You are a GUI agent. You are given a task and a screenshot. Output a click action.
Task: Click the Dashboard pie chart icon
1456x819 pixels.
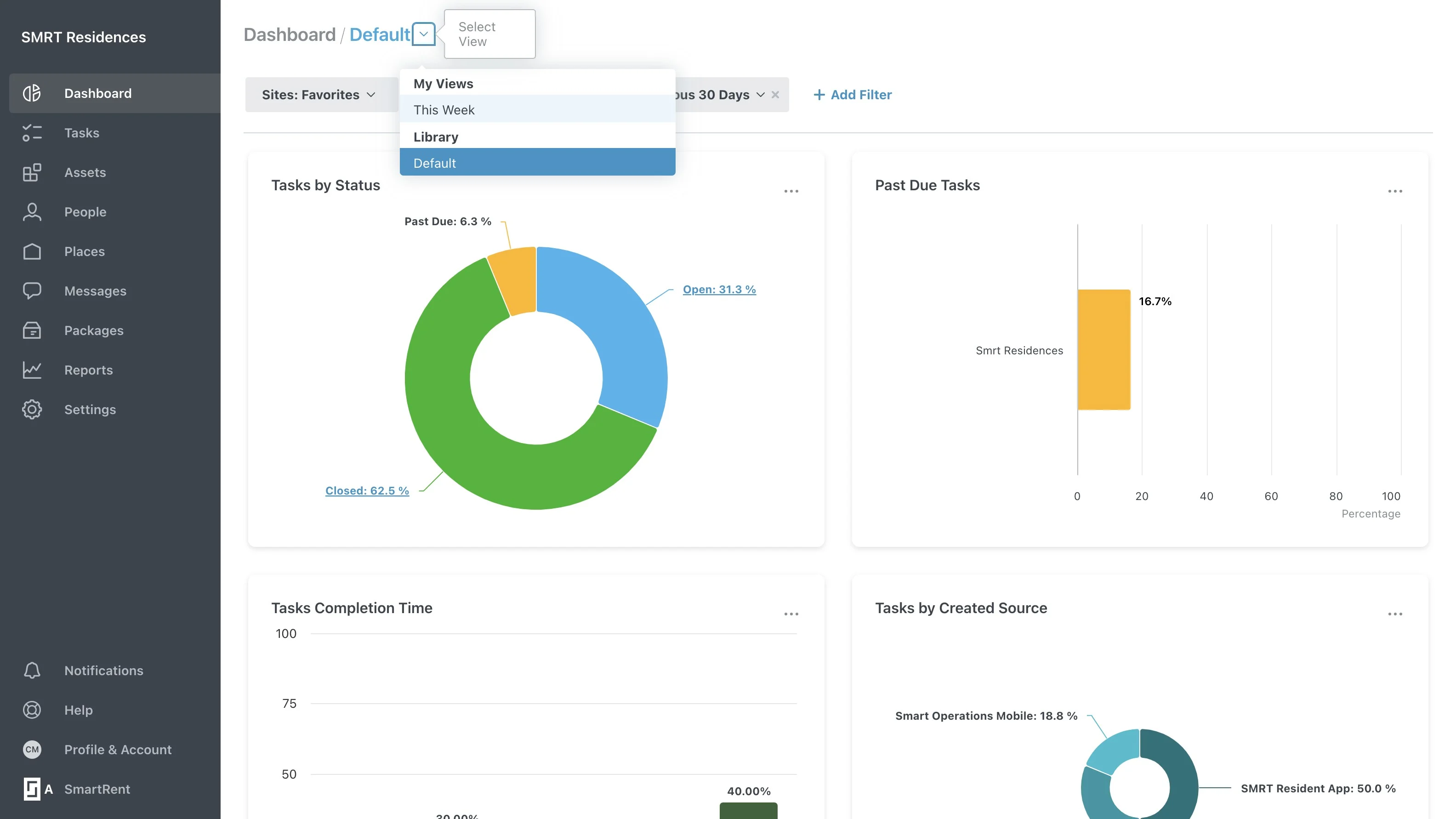click(32, 93)
